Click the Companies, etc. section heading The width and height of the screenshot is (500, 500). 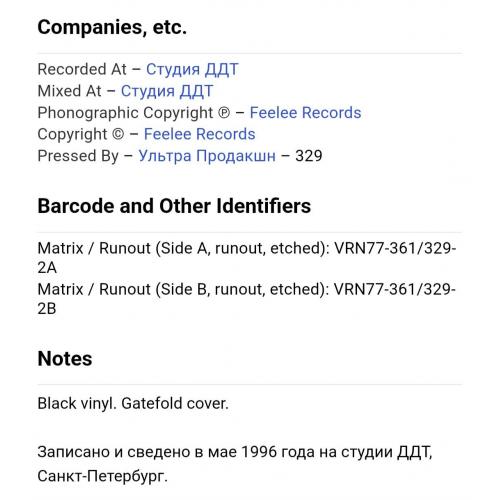point(112,27)
